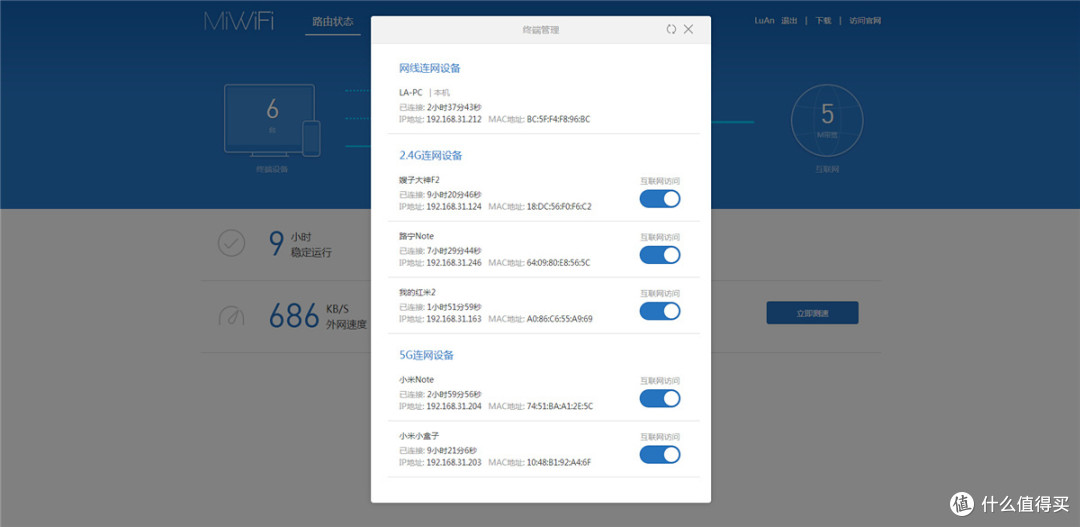Click device name 小米小盒子
Viewport: 1080px width, 527px height.
point(419,436)
